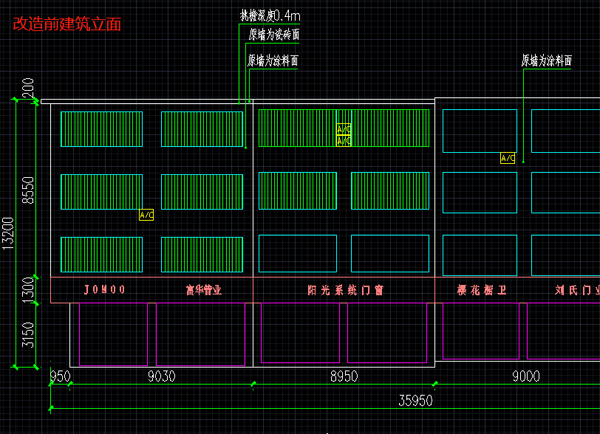Select the A/C tag in the right building section

pyautogui.click(x=508, y=158)
